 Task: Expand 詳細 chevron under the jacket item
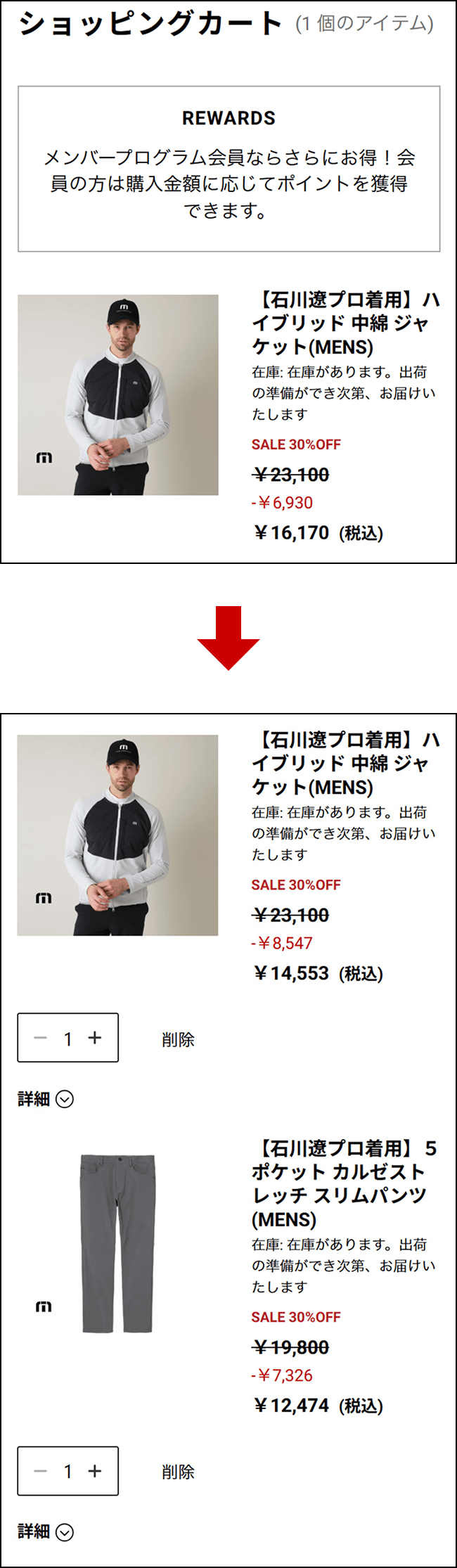65,1099
